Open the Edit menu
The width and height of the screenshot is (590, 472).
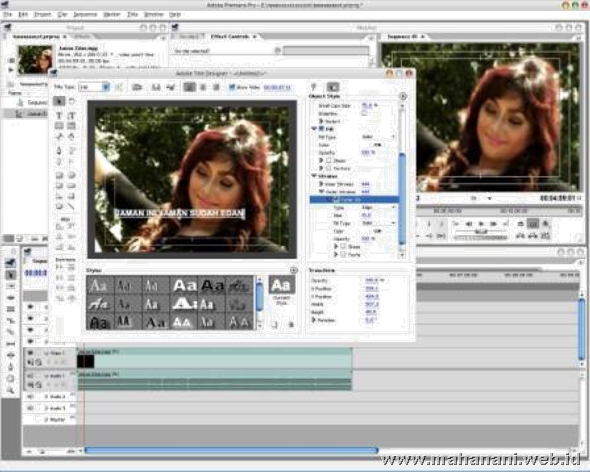pos(23,14)
